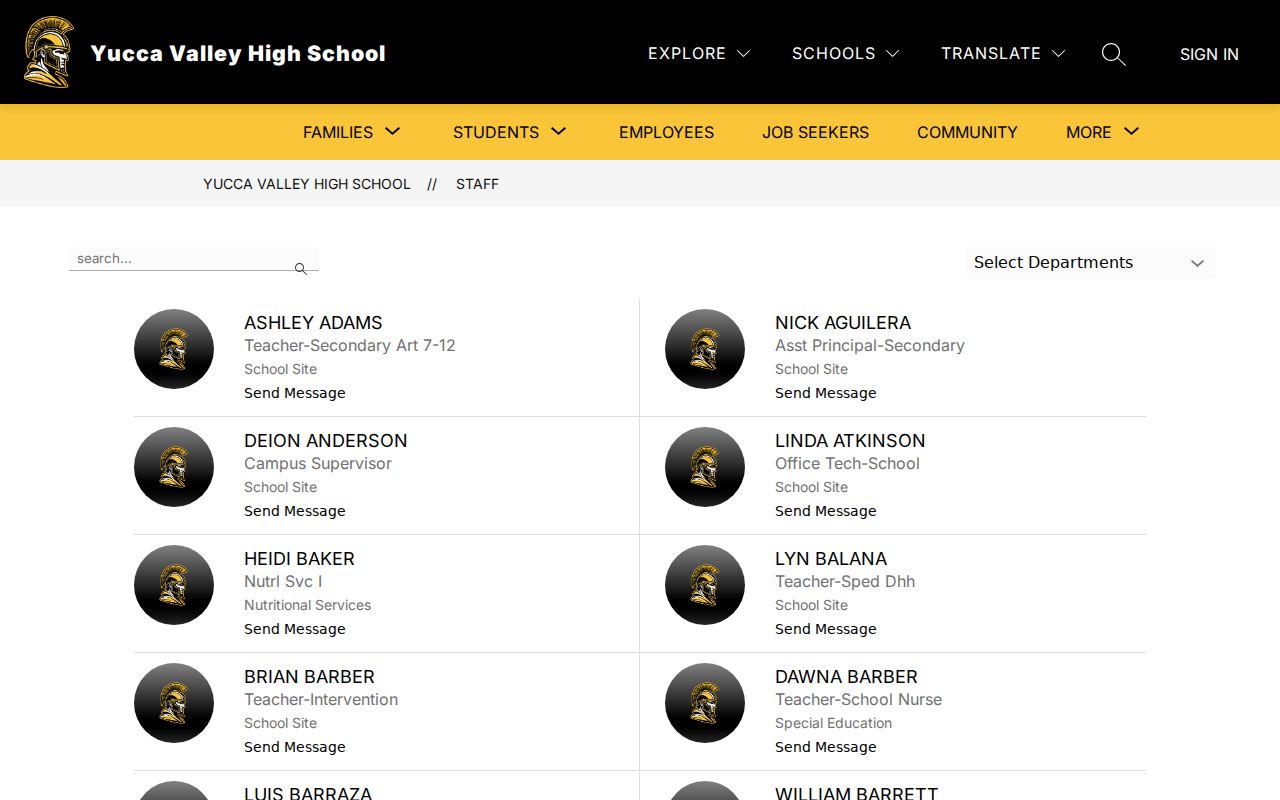The image size is (1280, 800).
Task: Send Message to Lyn Balana
Action: pyautogui.click(x=826, y=629)
